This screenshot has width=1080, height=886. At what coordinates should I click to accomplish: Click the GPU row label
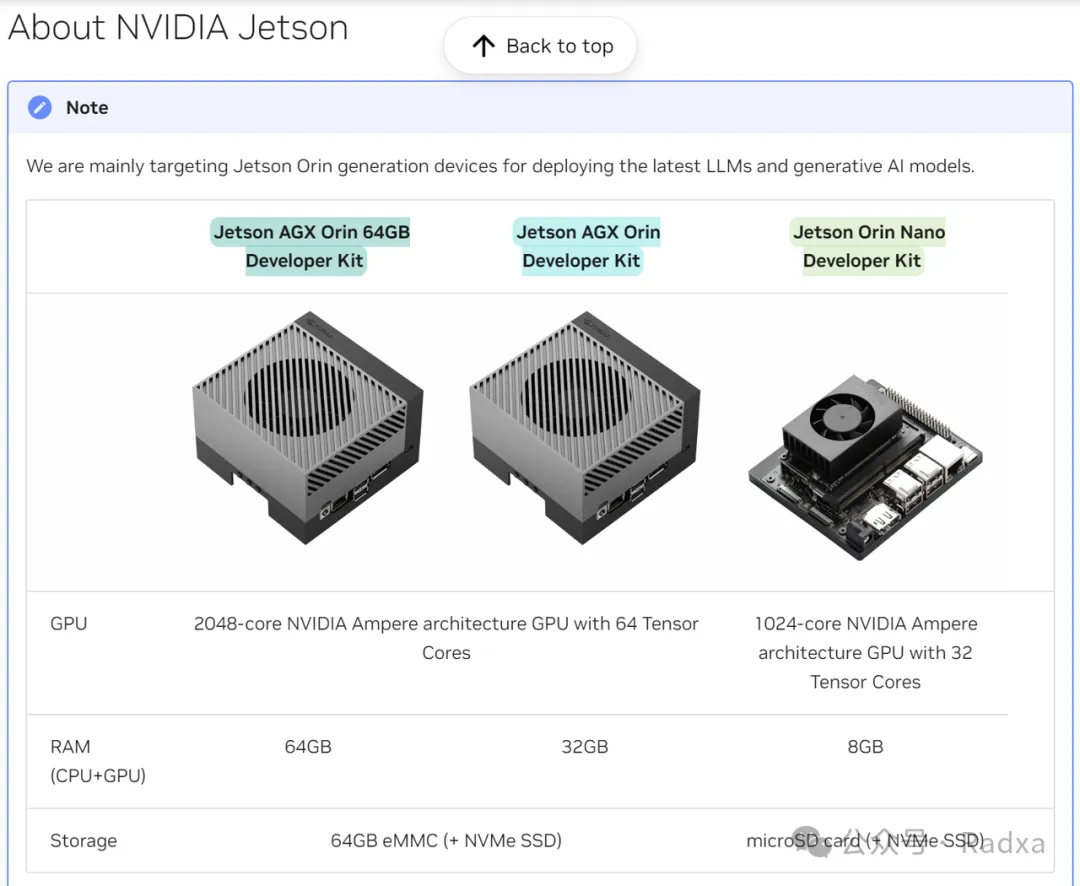[x=69, y=624]
